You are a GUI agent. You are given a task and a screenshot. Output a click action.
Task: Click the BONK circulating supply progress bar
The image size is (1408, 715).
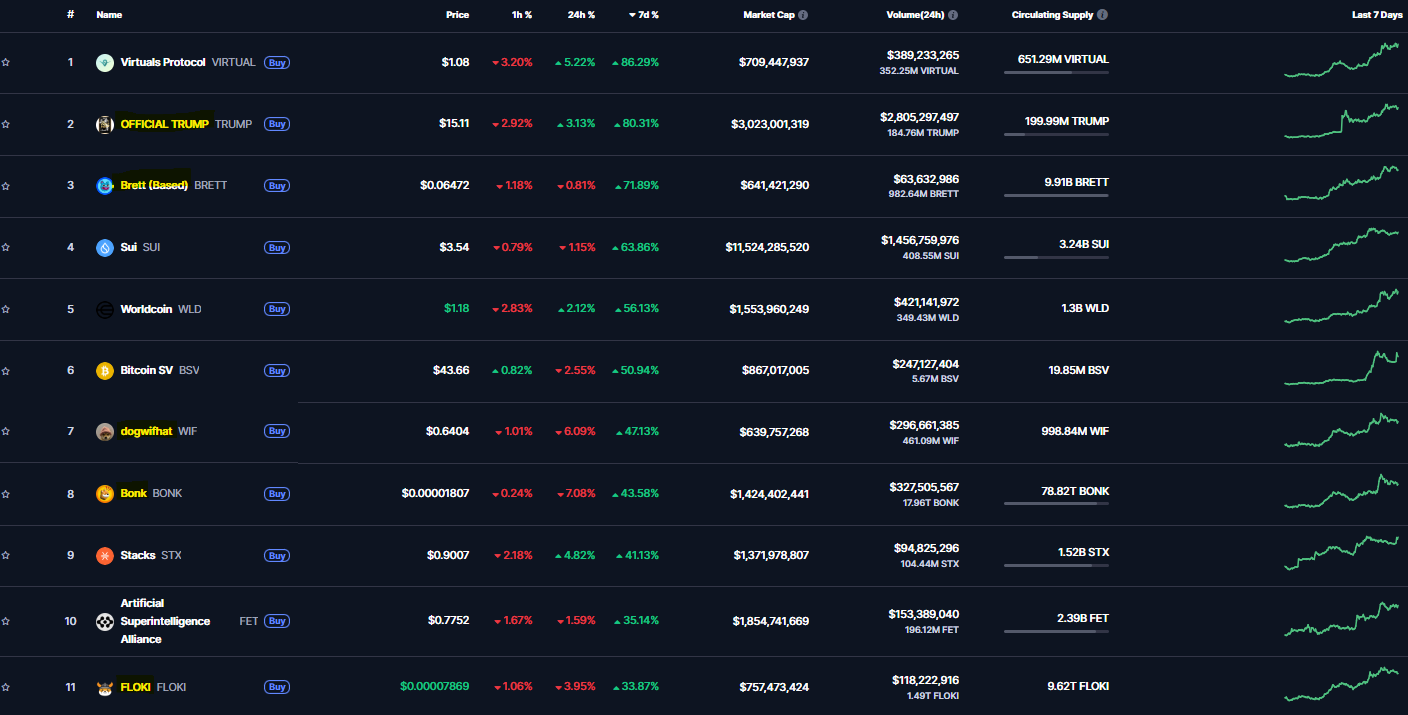(x=1056, y=504)
